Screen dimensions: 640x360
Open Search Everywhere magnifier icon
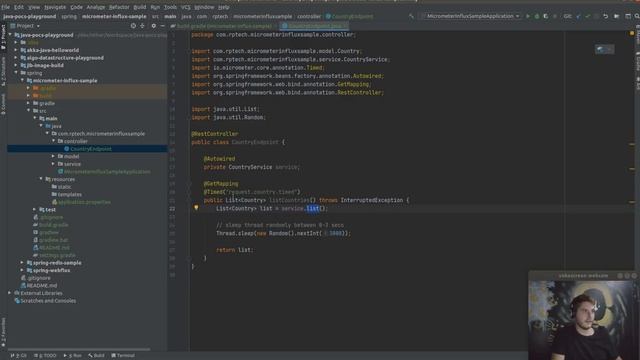click(636, 16)
